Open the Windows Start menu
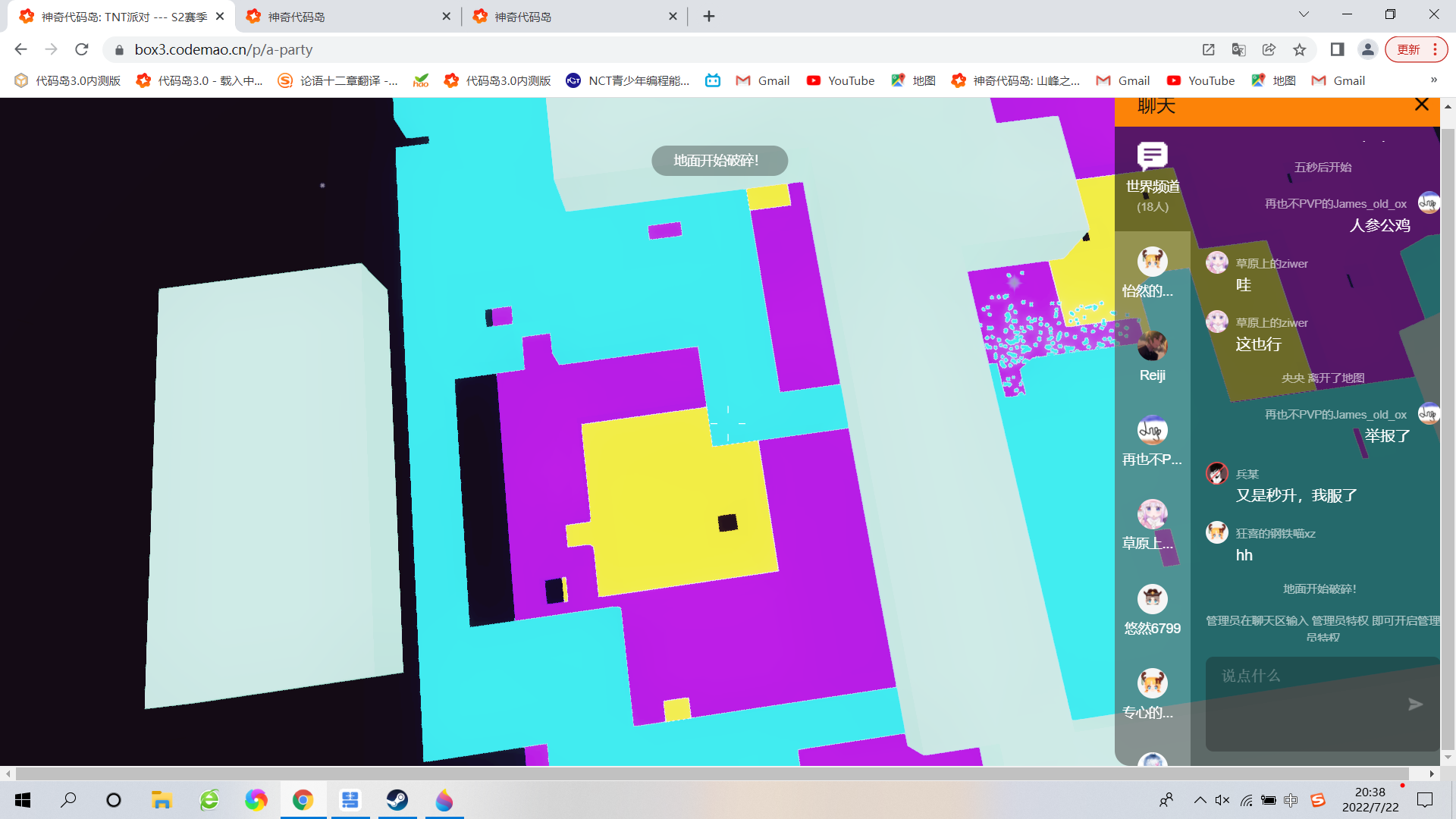 coord(23,800)
